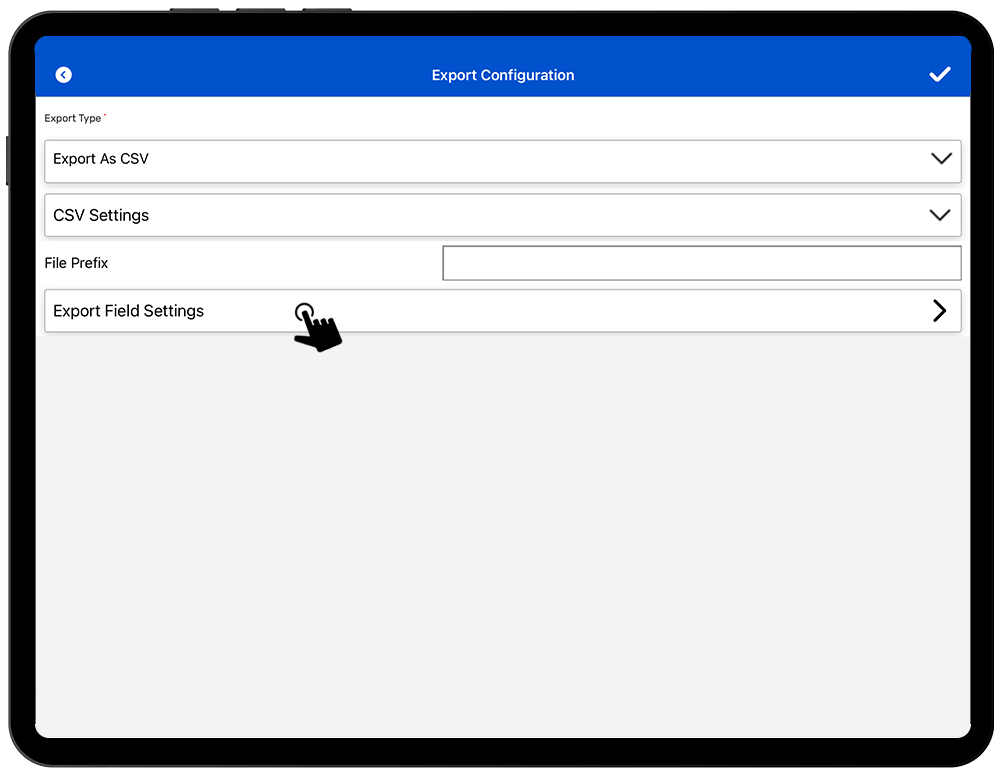Click the File Prefix label
This screenshot has width=1000, height=774.
(76, 263)
